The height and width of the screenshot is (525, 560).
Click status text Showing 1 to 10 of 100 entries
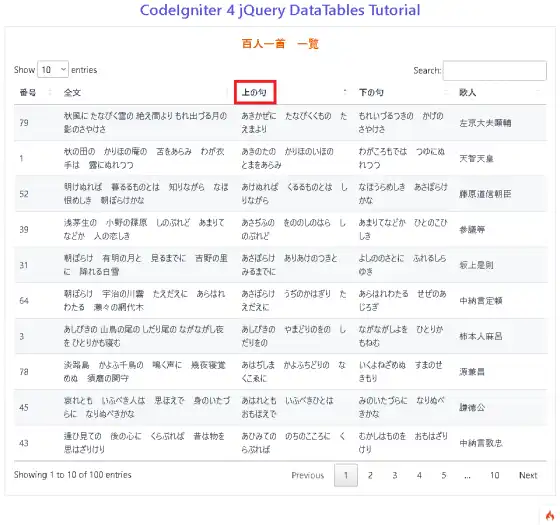pyautogui.click(x=72, y=475)
